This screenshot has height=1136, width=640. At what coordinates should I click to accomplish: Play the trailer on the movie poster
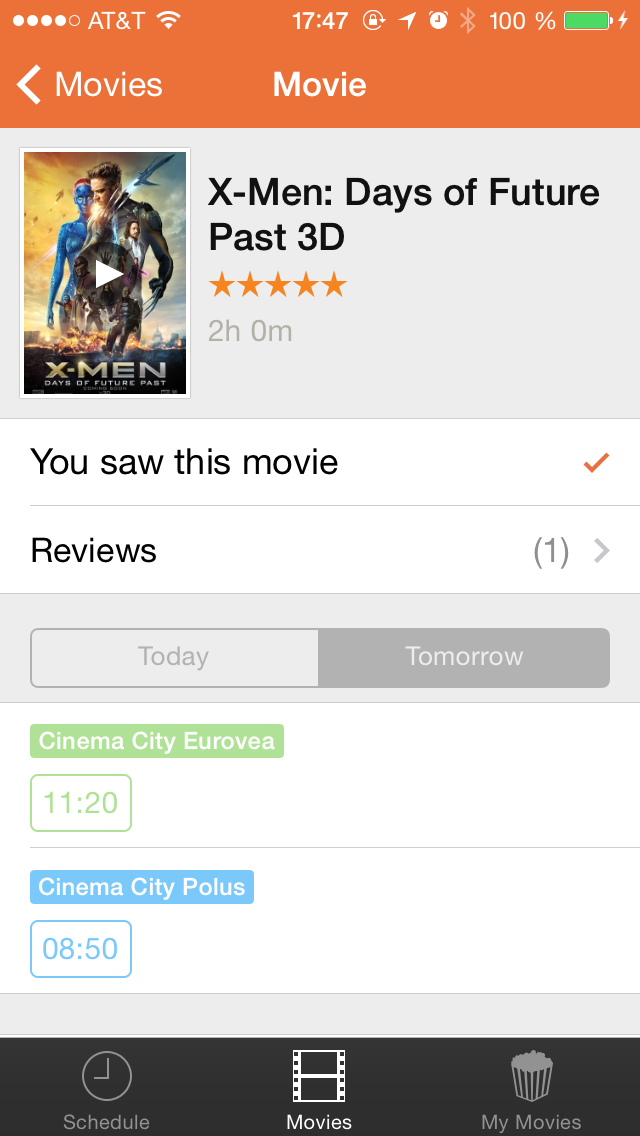point(107,274)
